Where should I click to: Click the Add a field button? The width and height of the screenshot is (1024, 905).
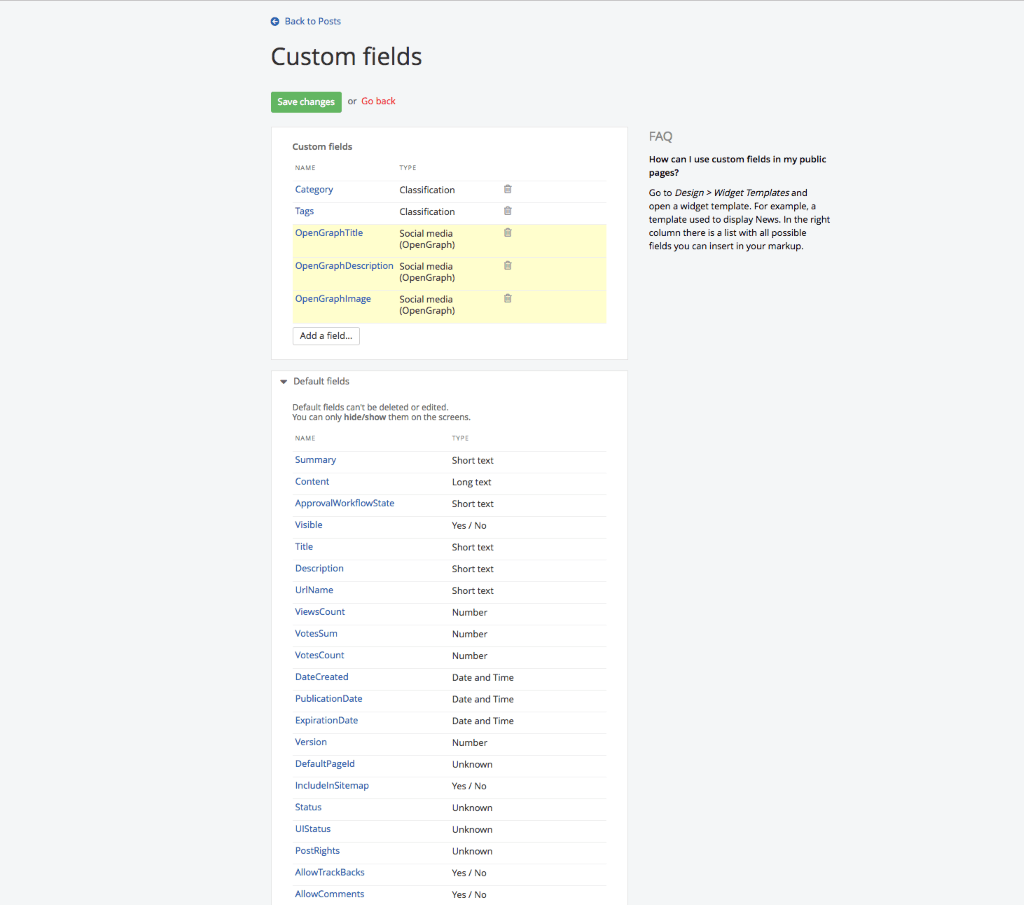[326, 336]
